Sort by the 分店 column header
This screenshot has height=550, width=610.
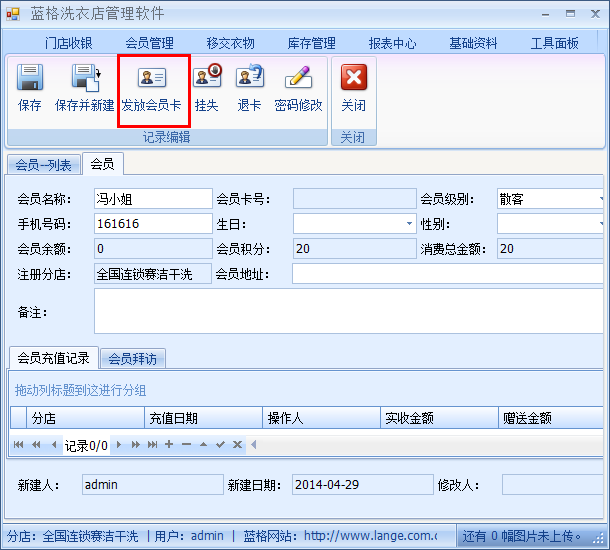(x=86, y=418)
